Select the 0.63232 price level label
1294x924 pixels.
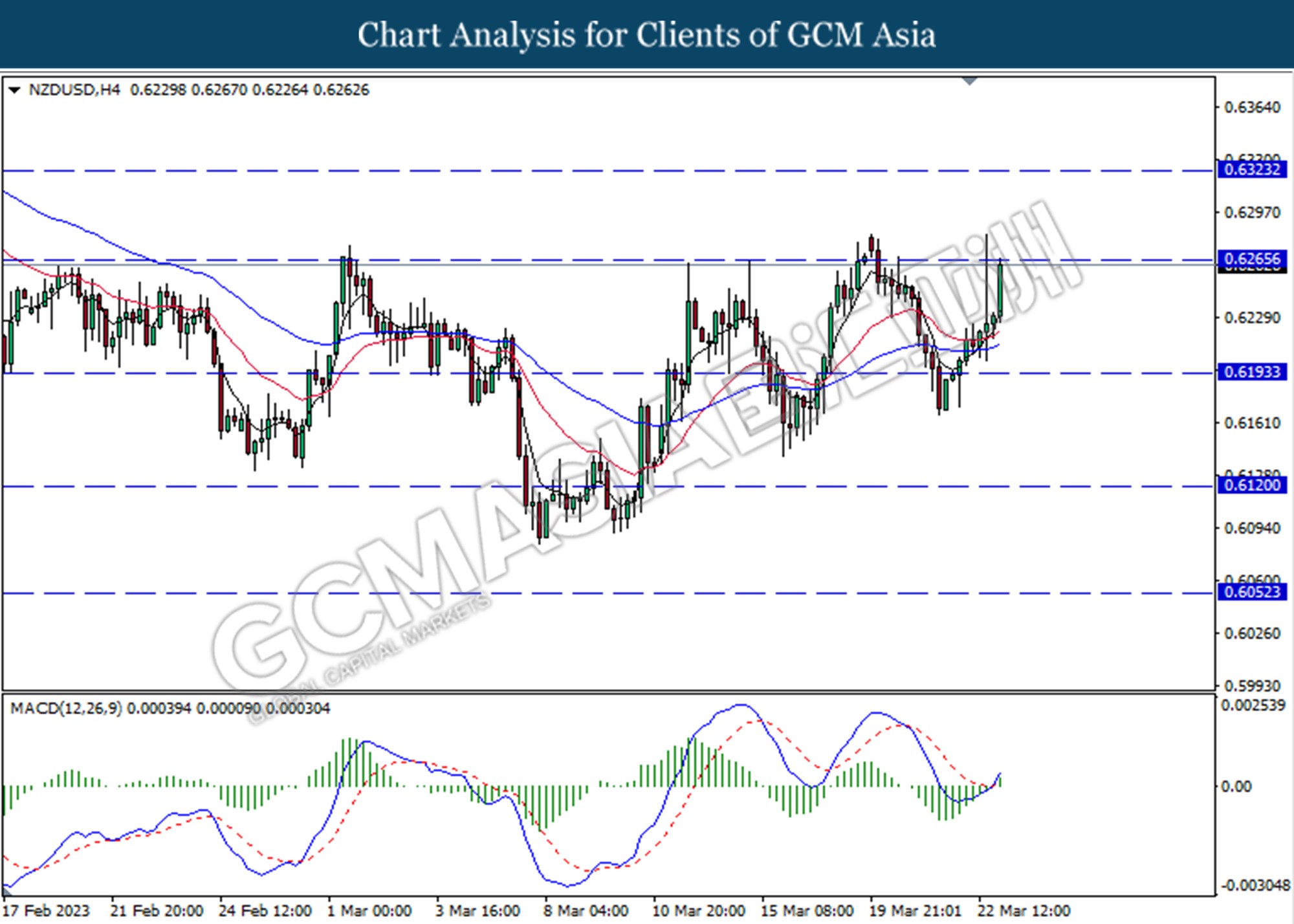click(1252, 170)
